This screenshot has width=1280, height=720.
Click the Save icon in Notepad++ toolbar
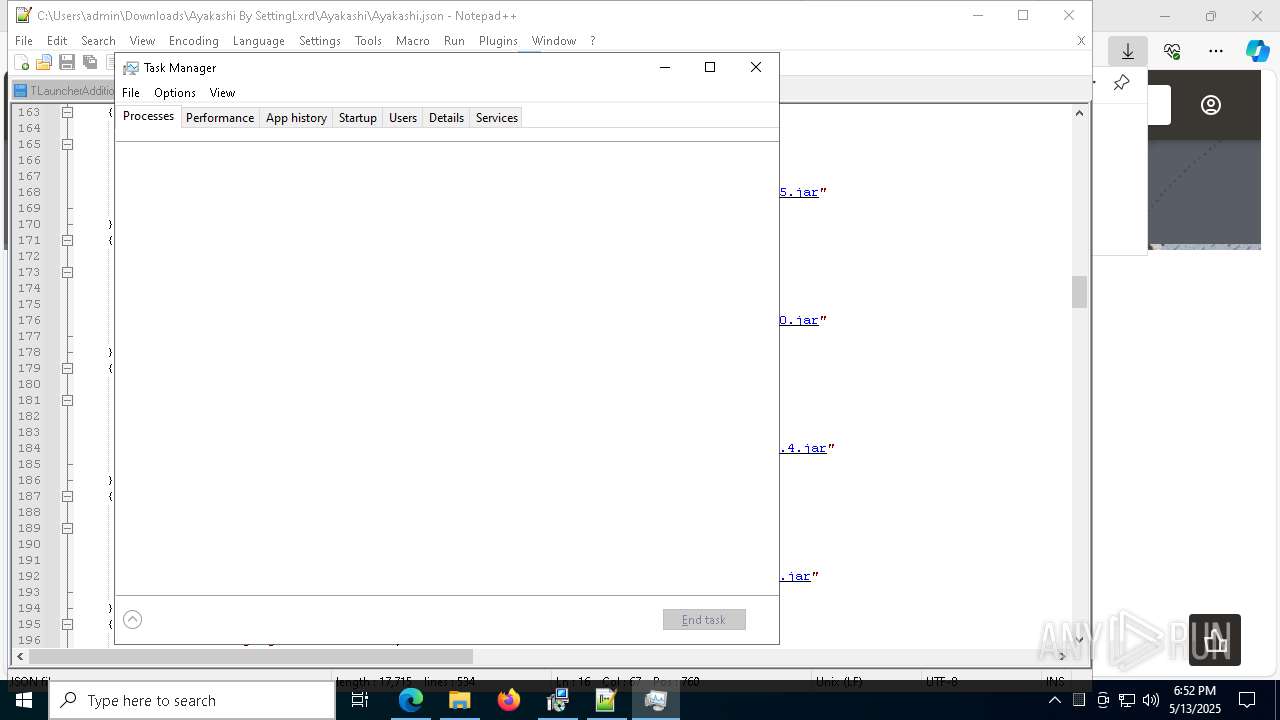[67, 63]
